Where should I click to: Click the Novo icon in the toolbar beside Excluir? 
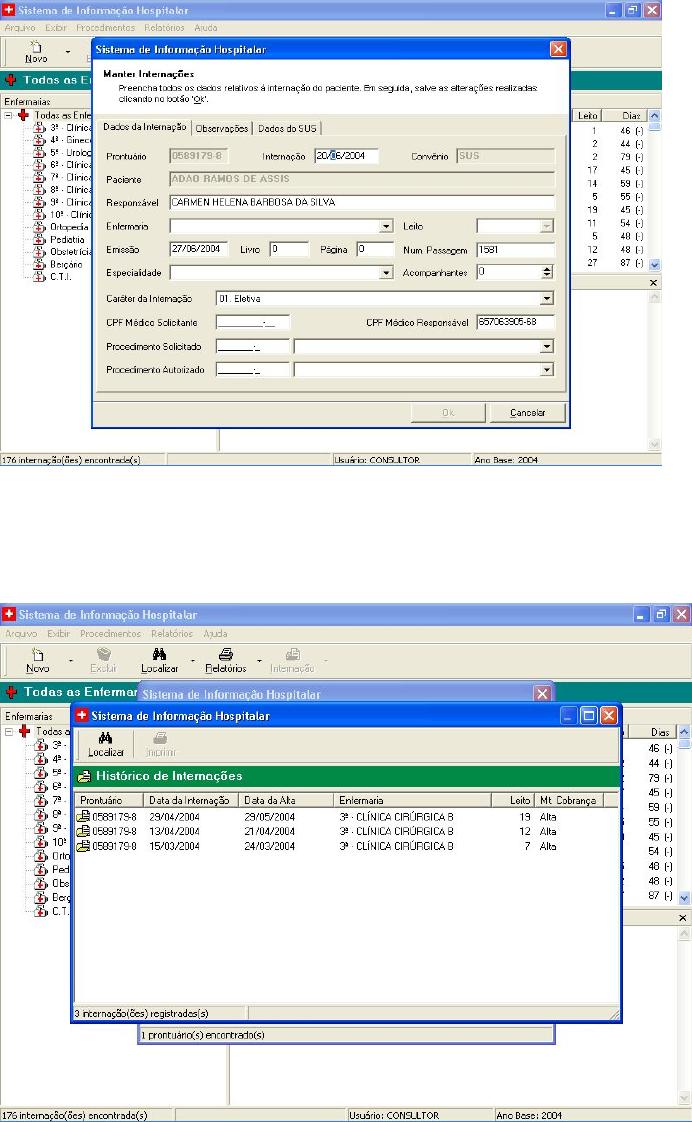(37, 654)
